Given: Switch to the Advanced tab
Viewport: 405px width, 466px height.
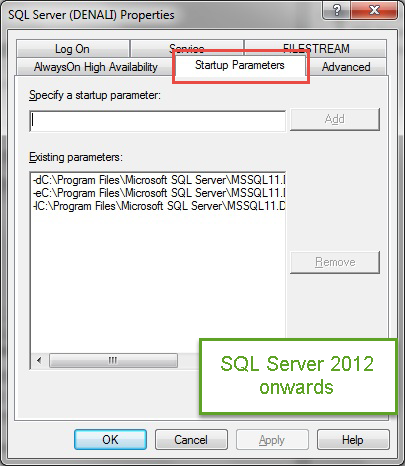Looking at the screenshot, I should 346,67.
